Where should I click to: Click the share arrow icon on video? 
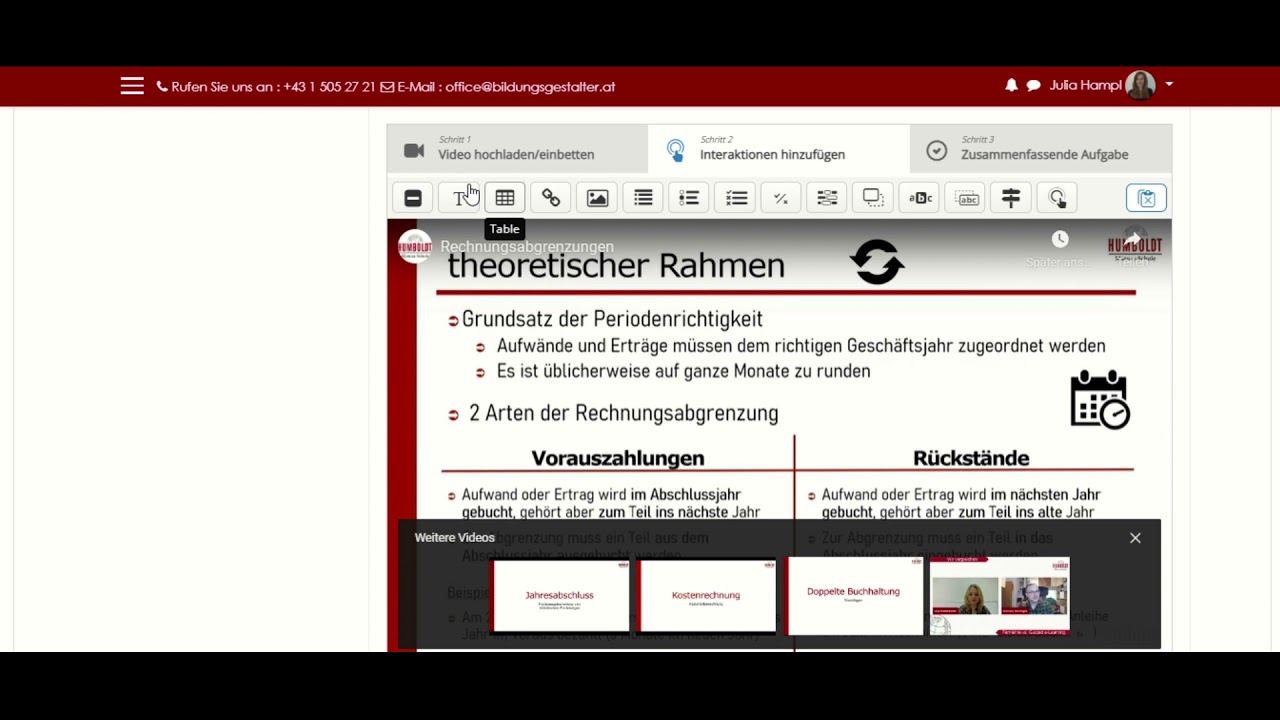click(x=1134, y=239)
